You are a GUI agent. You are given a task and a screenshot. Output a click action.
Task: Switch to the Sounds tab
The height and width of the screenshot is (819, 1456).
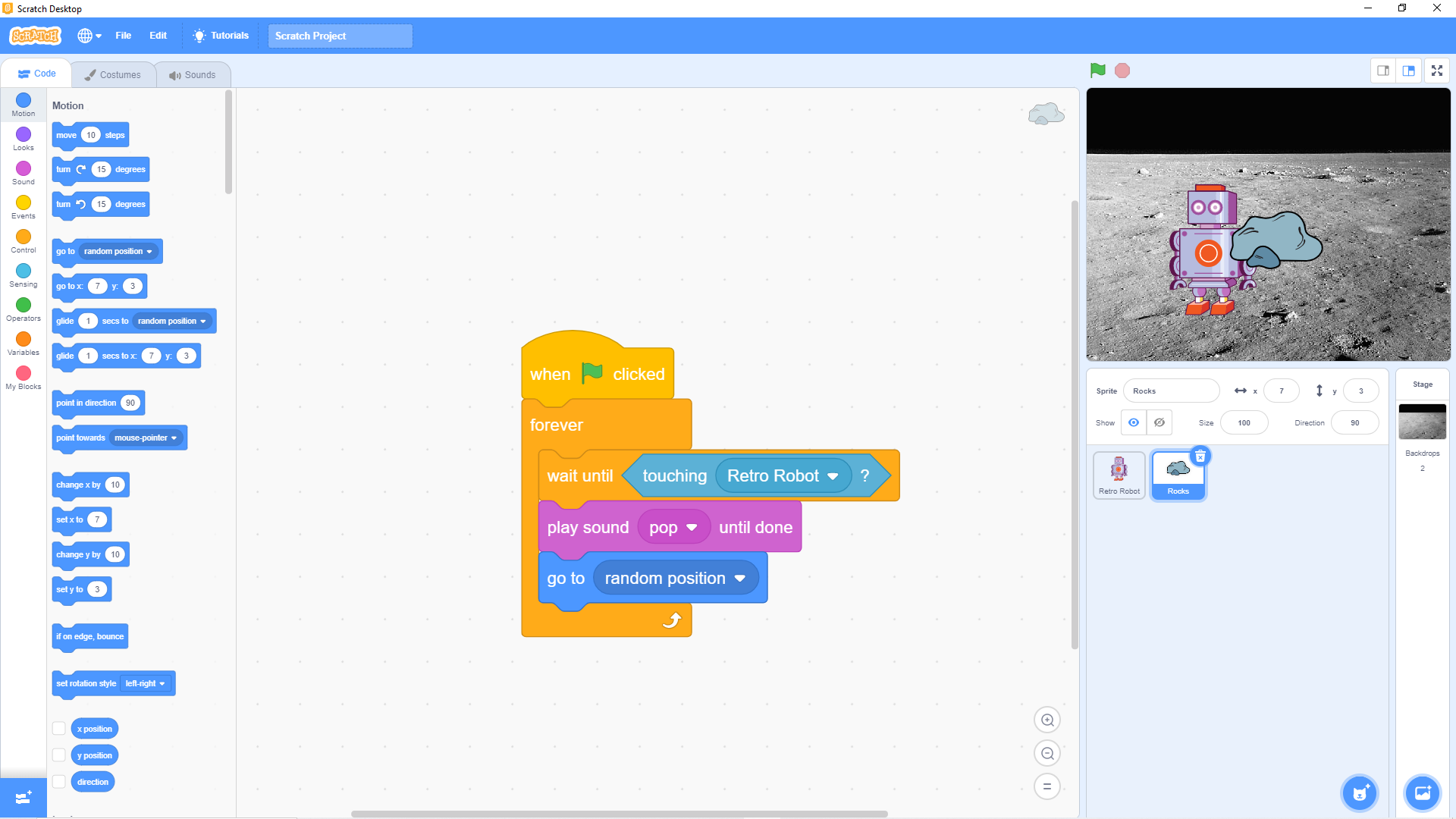pos(193,74)
